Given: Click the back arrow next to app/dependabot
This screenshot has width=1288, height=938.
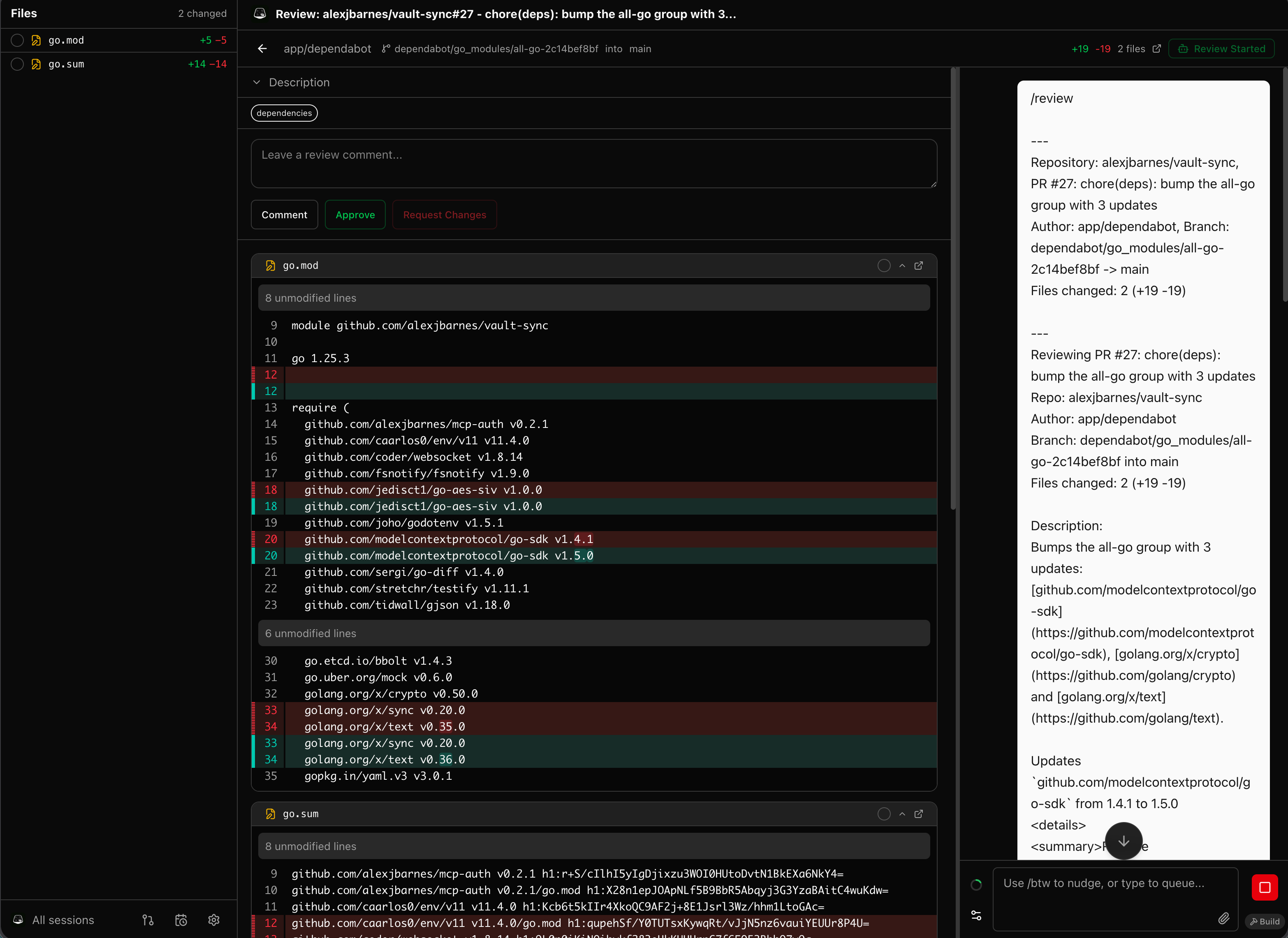Looking at the screenshot, I should coord(262,49).
